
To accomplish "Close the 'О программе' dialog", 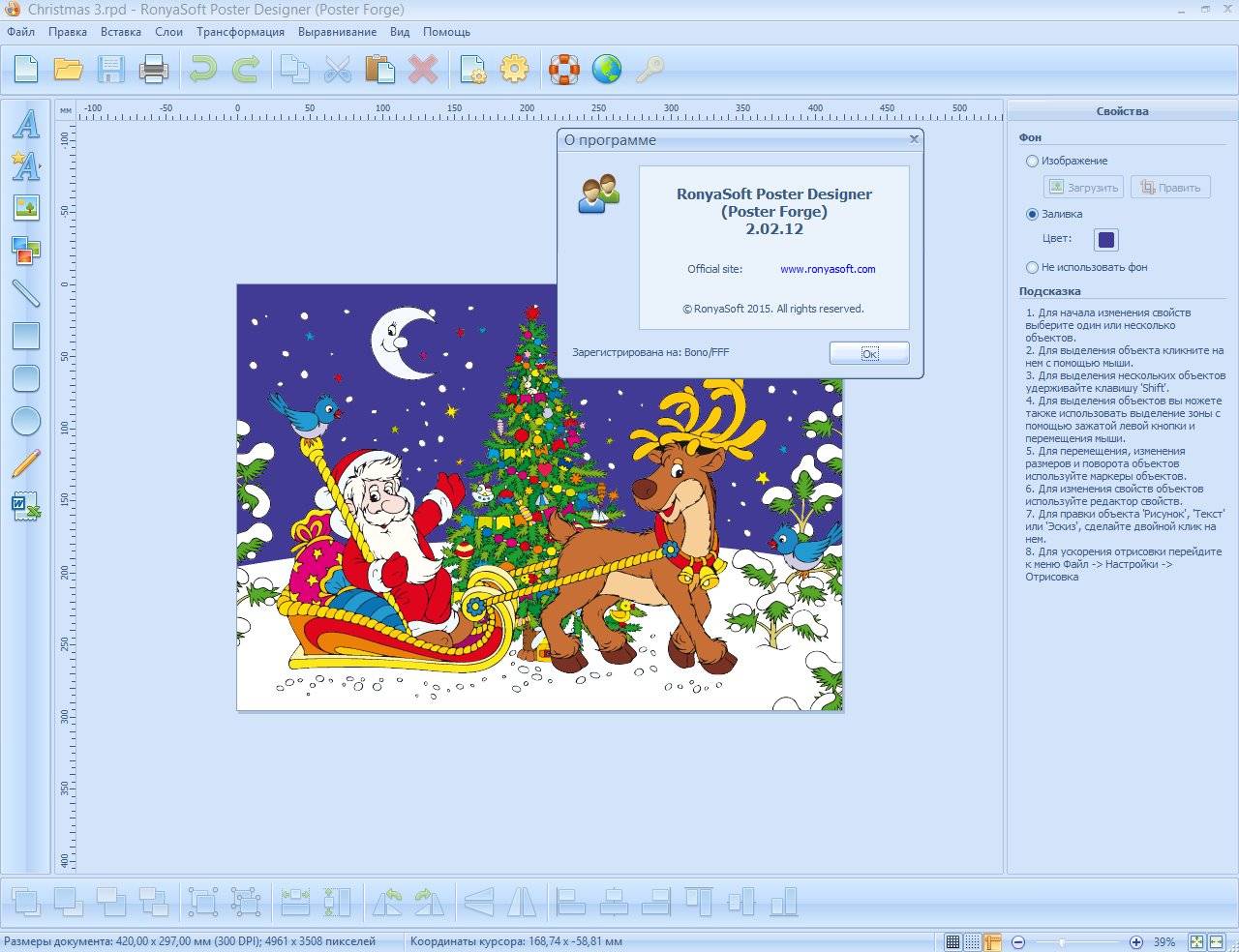I will click(x=914, y=139).
